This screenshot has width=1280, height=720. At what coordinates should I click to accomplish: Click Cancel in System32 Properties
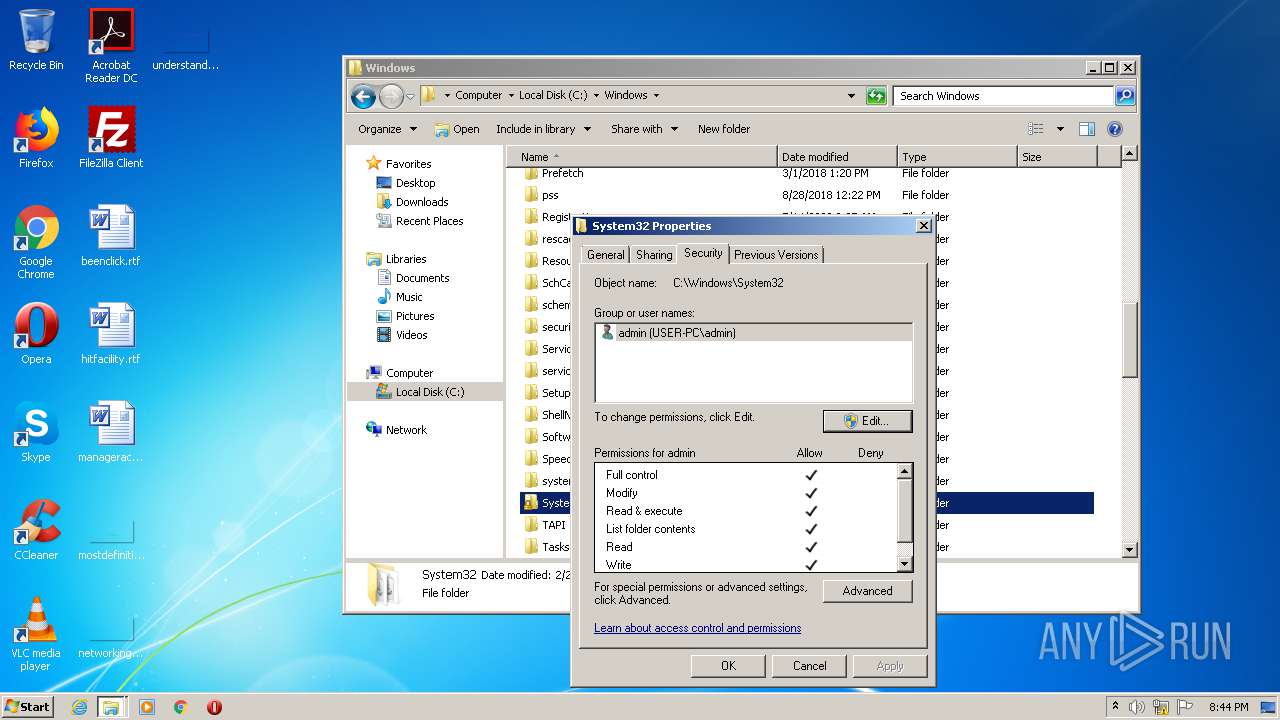pos(809,666)
